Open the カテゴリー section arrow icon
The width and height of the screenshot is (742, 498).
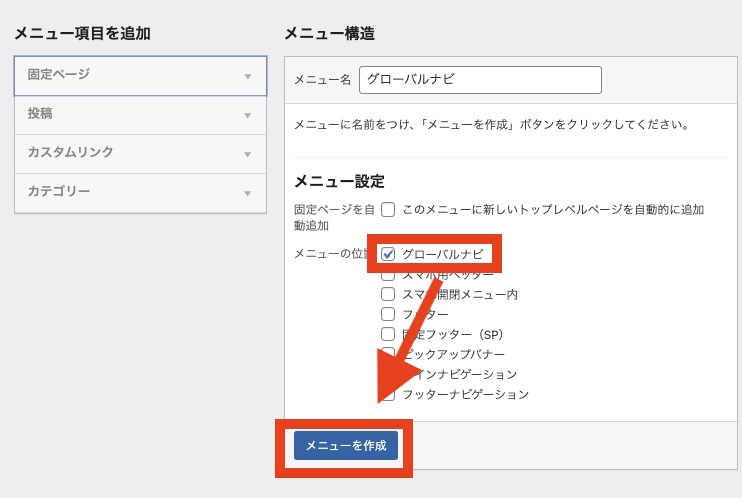(247, 193)
